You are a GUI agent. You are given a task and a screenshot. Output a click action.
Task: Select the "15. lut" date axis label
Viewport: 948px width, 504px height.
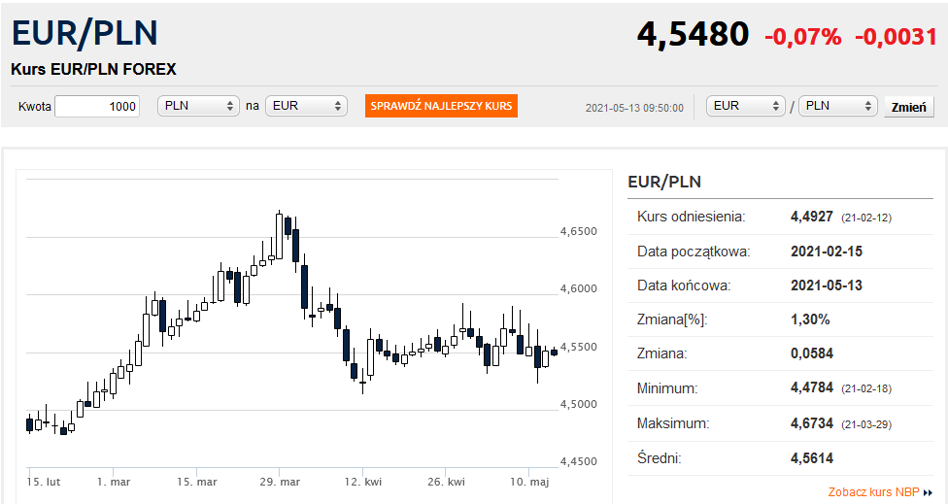pyautogui.click(x=44, y=481)
